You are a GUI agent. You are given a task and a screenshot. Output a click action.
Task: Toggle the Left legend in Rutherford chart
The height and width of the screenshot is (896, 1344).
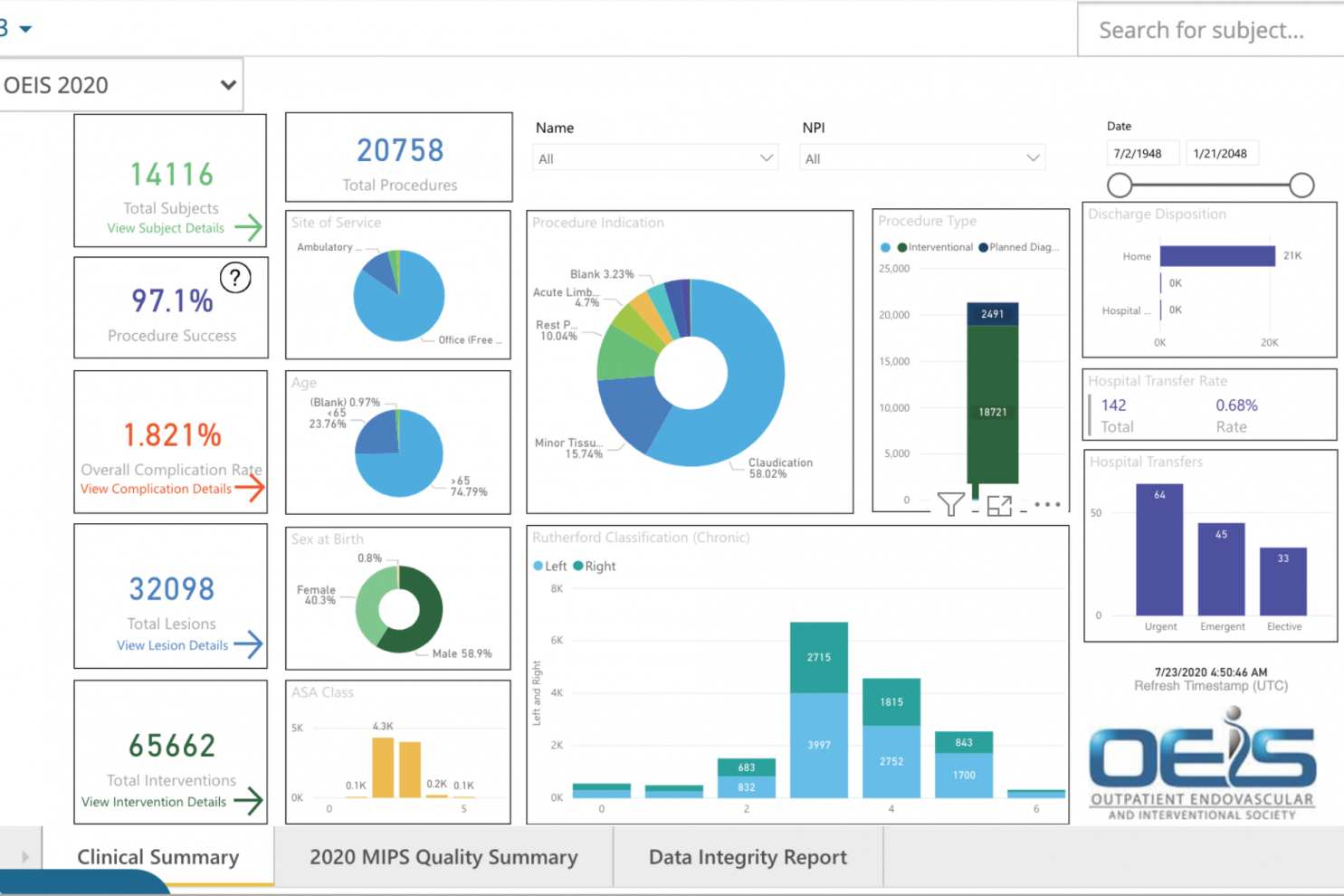tap(550, 567)
